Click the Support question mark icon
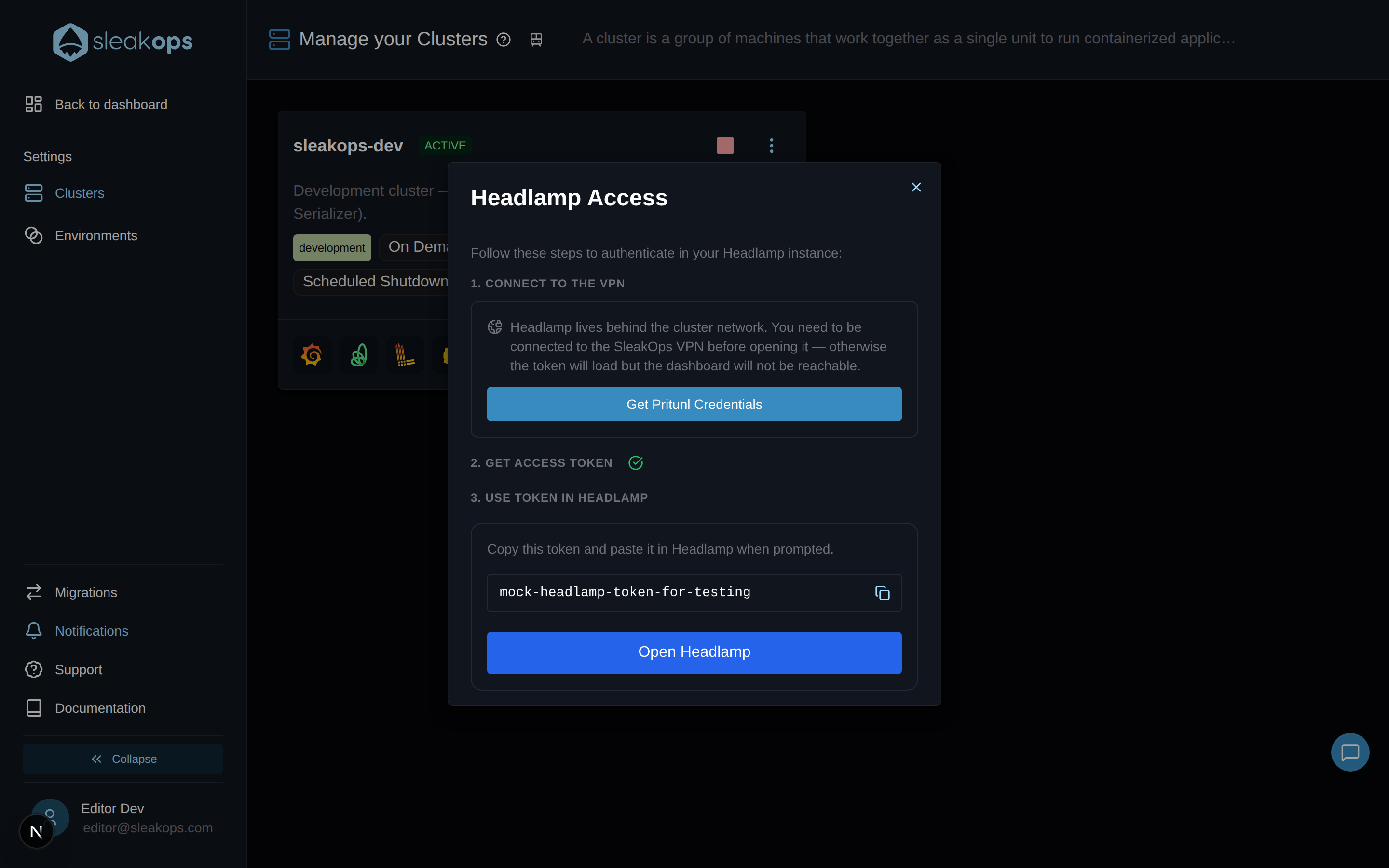Image resolution: width=1389 pixels, height=868 pixels. click(34, 669)
